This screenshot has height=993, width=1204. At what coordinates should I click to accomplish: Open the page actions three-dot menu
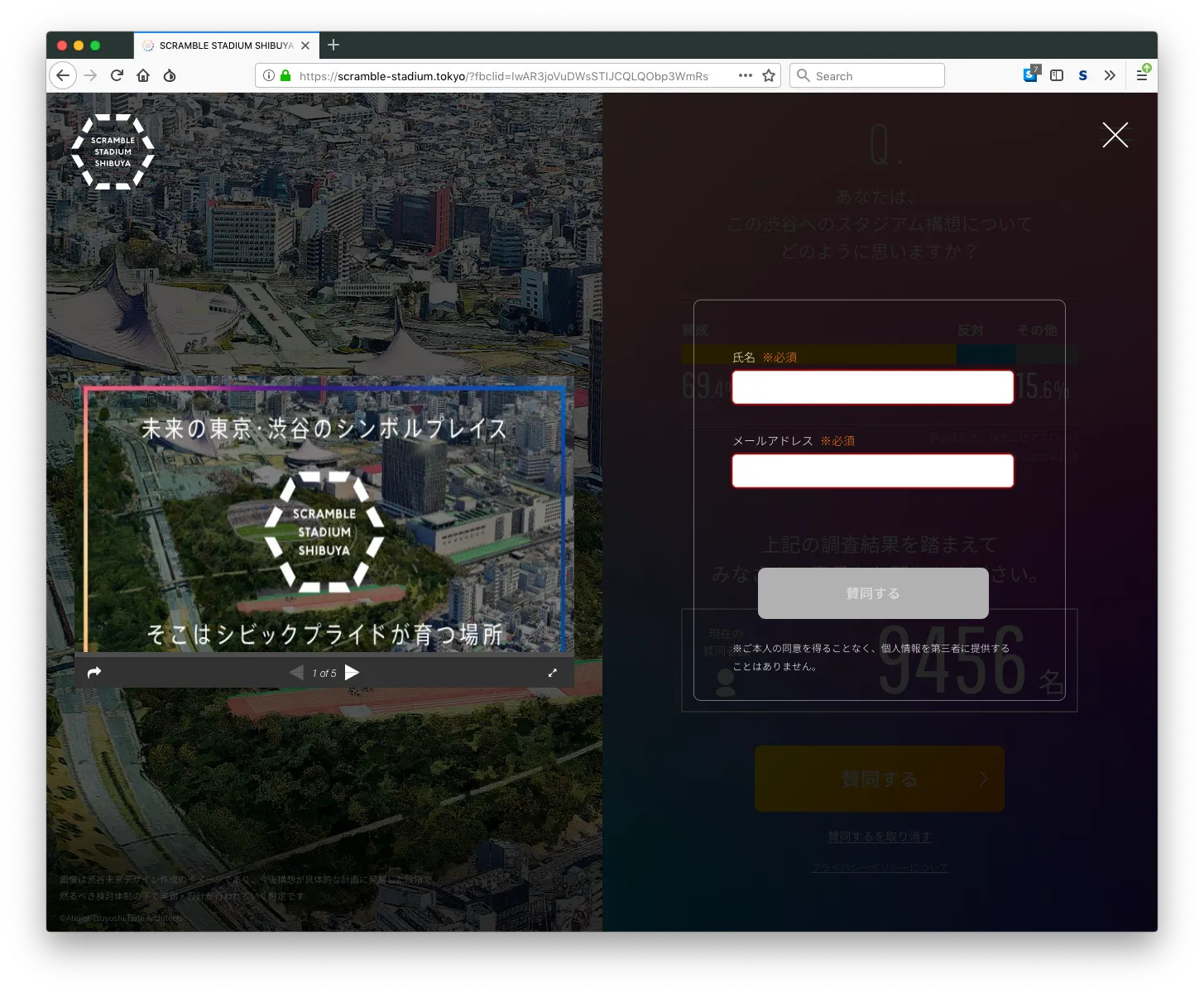(x=745, y=75)
